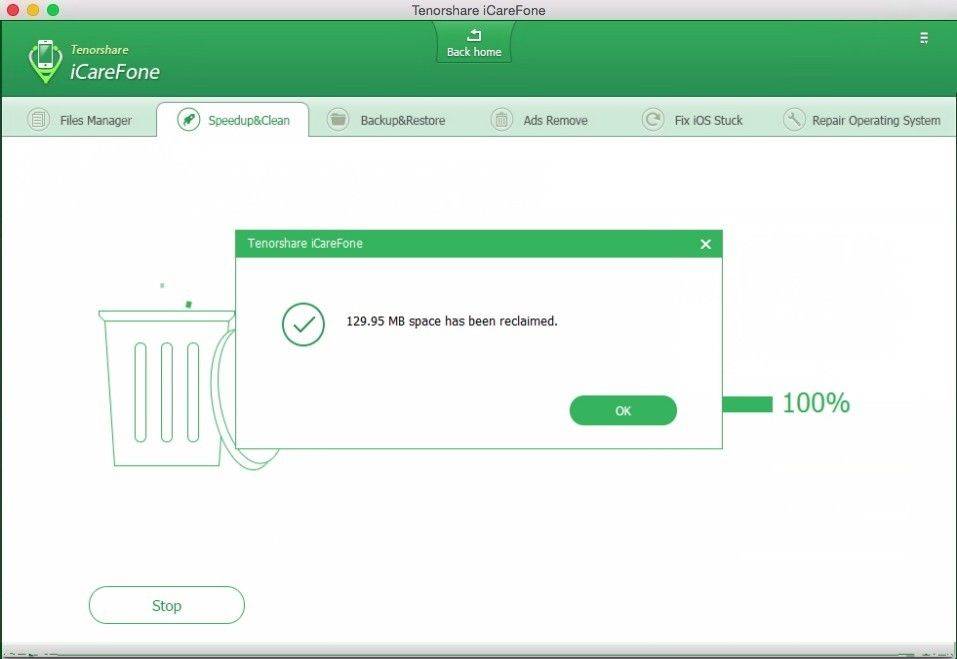Click the green macOS zoom button
The image size is (957, 659).
(53, 10)
